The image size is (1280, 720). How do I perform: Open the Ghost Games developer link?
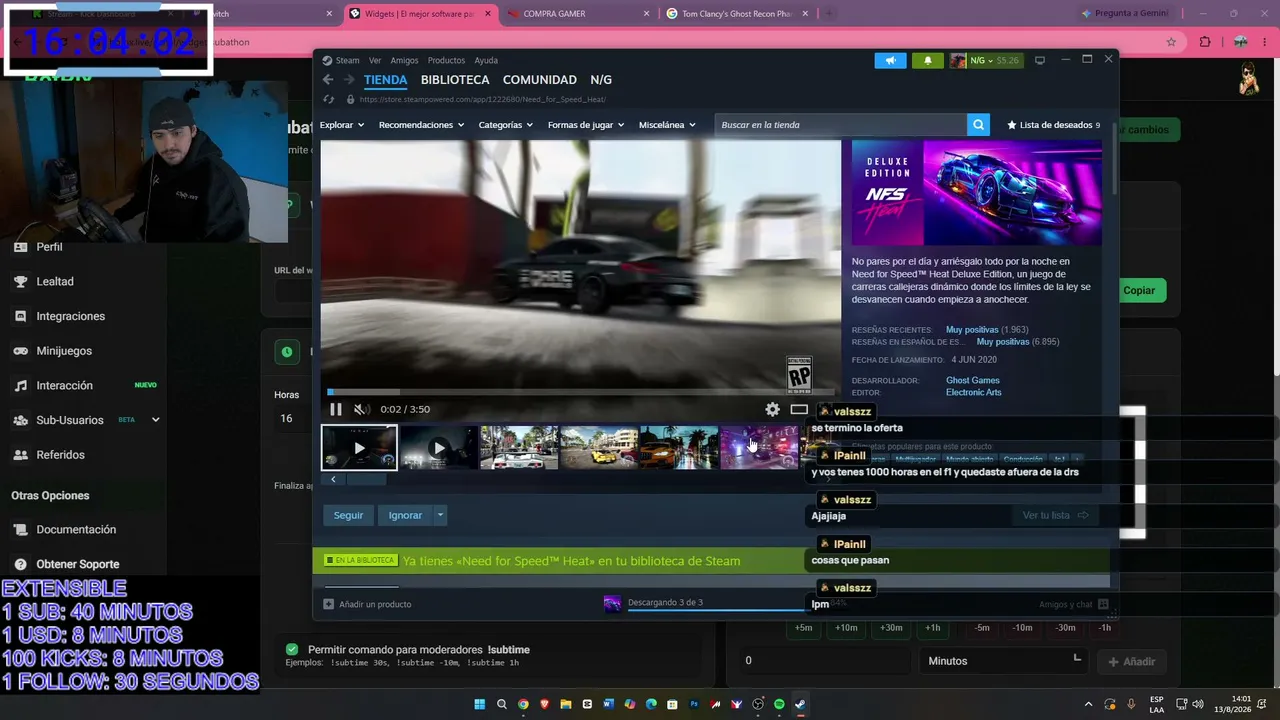click(x=973, y=380)
